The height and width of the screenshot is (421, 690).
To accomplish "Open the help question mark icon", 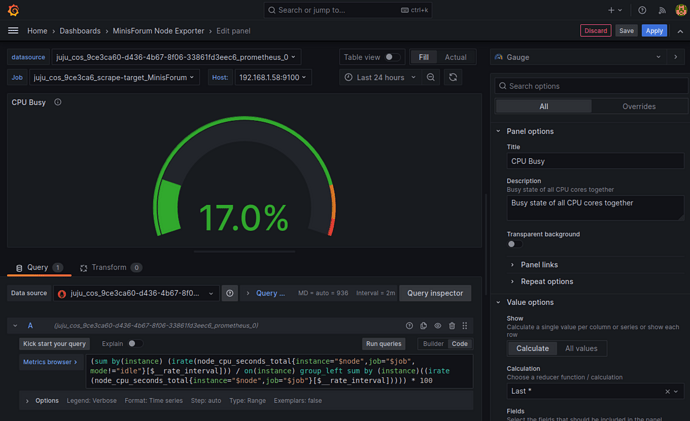I will tap(642, 10).
